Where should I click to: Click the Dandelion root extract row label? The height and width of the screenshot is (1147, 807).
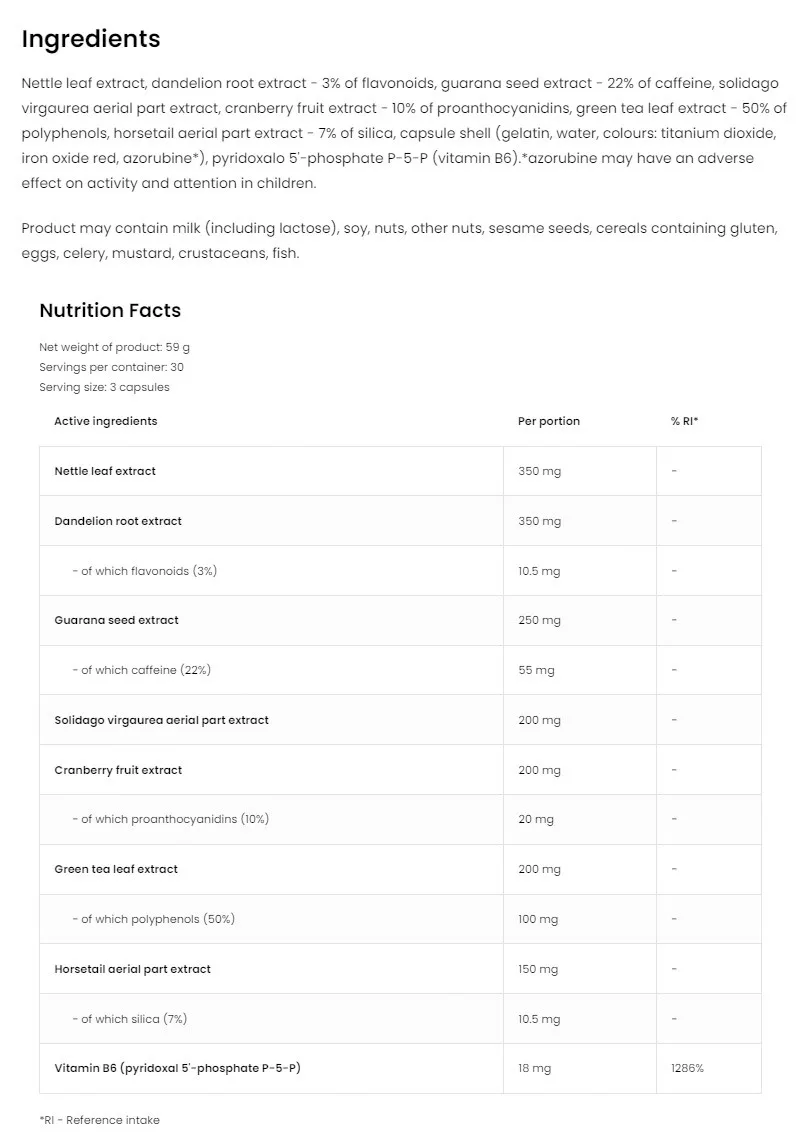pyautogui.click(x=118, y=521)
